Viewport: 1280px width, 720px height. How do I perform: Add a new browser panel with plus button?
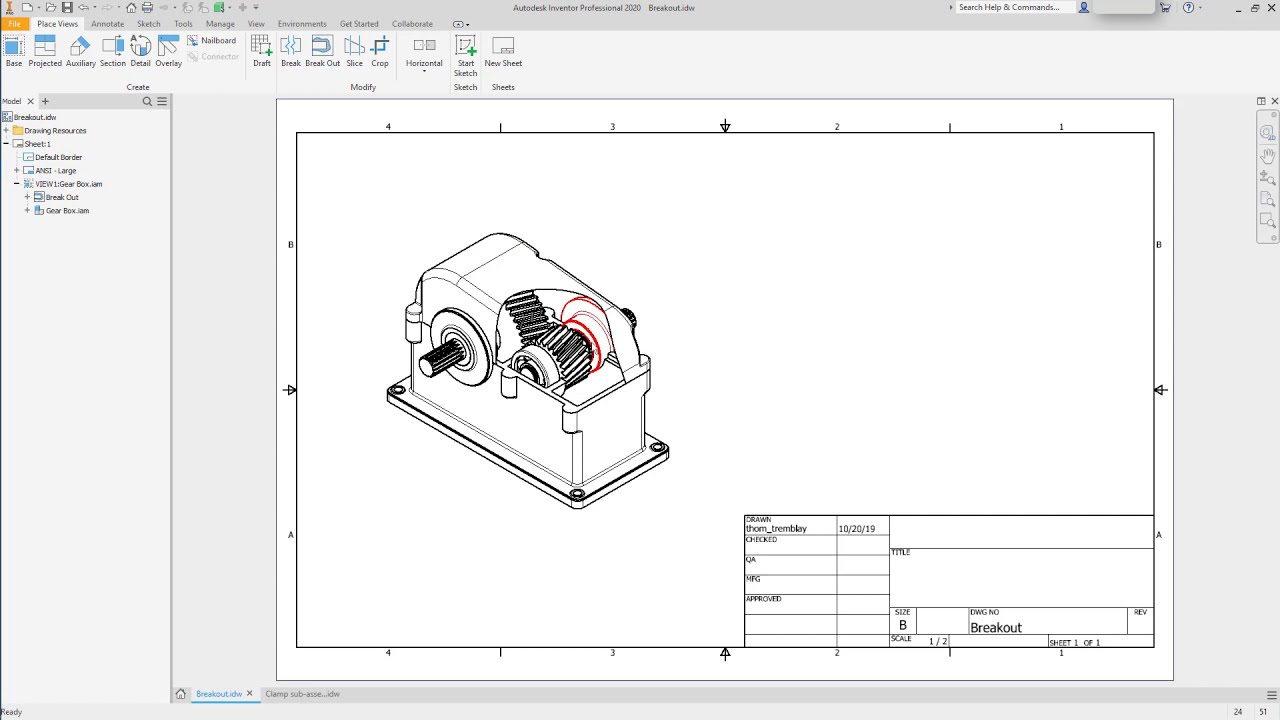coord(44,101)
